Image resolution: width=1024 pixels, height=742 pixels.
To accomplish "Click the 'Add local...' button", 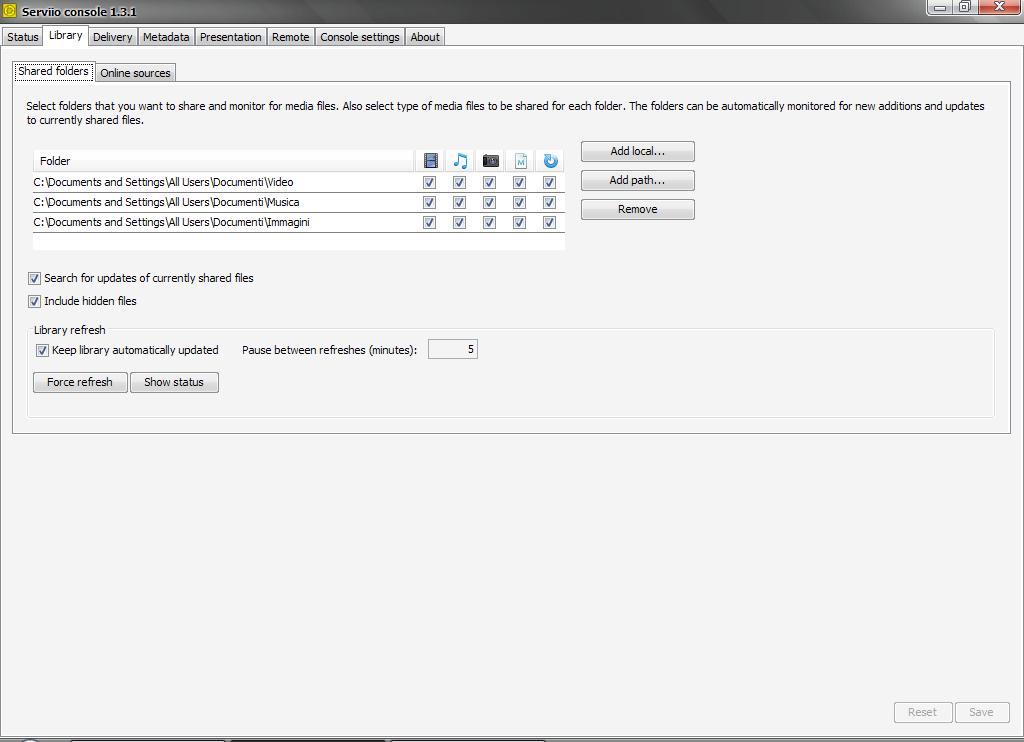I will (x=637, y=152).
